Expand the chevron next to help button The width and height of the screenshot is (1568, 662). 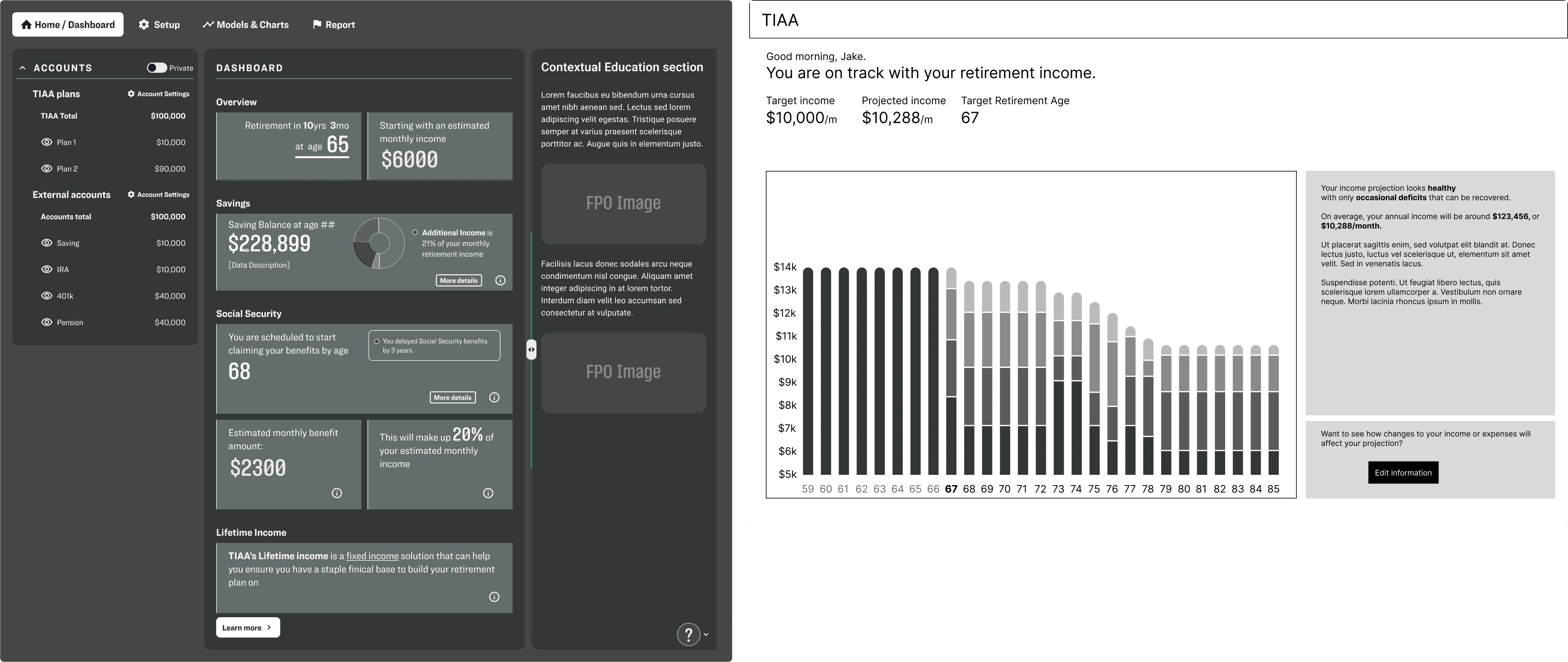tap(706, 635)
